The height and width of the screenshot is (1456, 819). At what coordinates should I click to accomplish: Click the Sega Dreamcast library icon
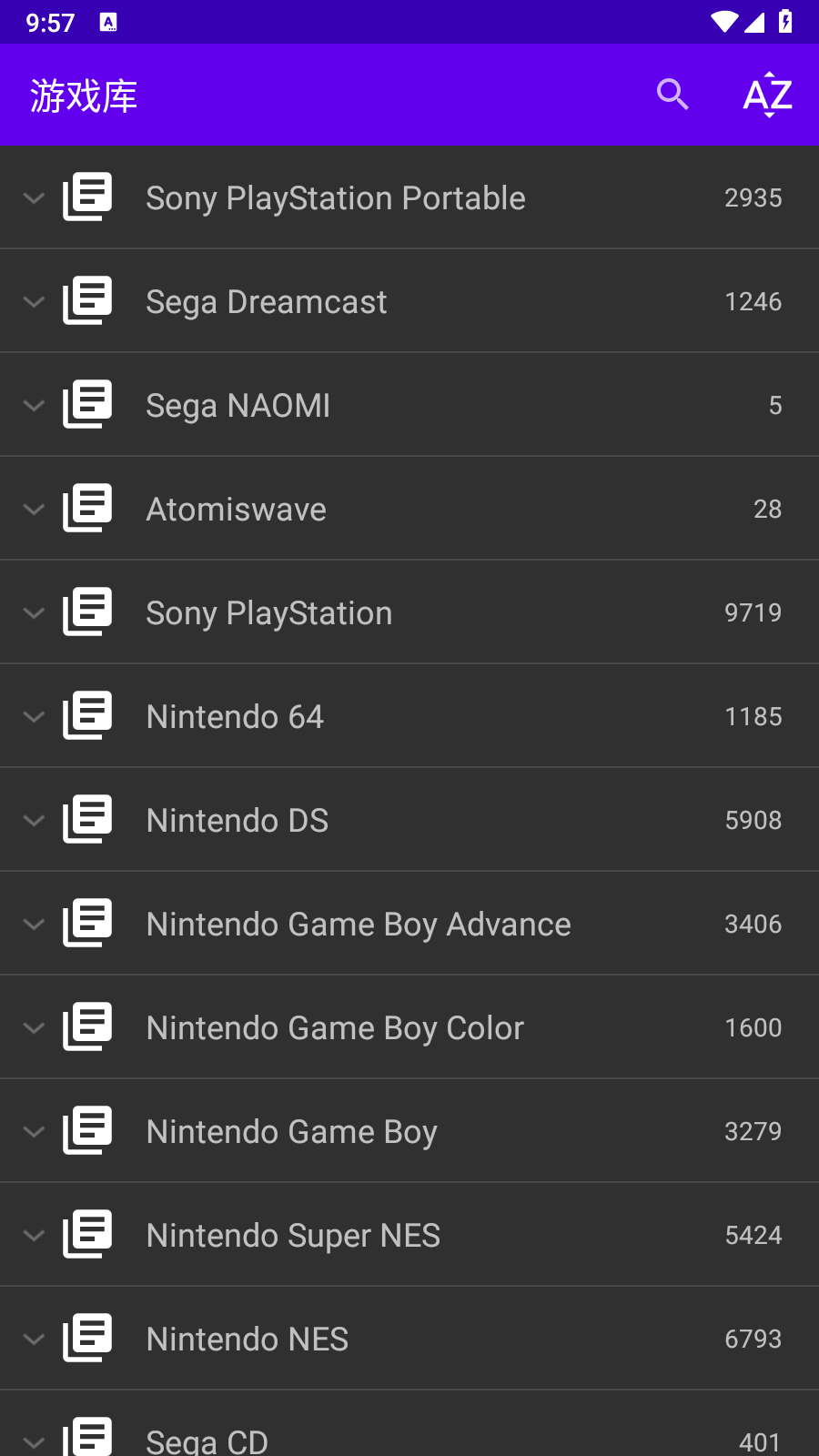(87, 300)
